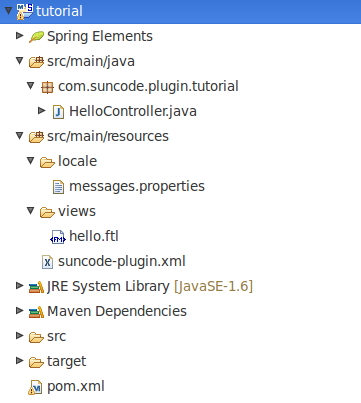Click the HelloController.java file icon
The height and width of the screenshot is (403, 361).
58,112
